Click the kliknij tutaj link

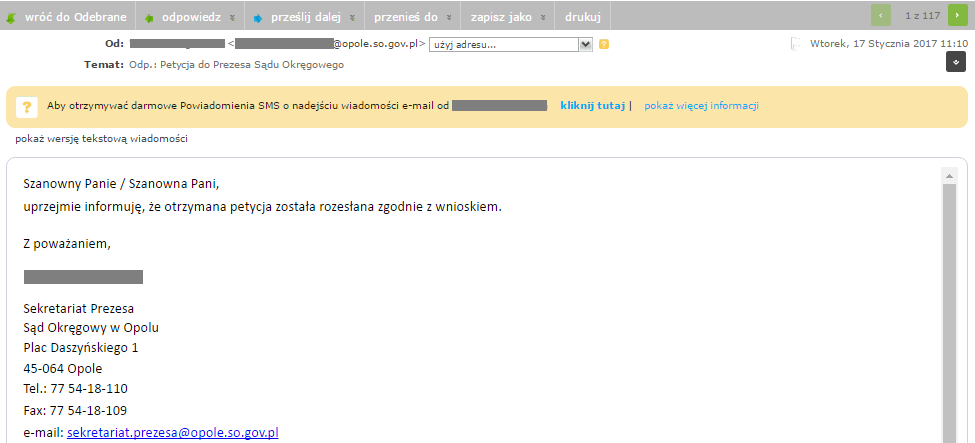point(593,106)
